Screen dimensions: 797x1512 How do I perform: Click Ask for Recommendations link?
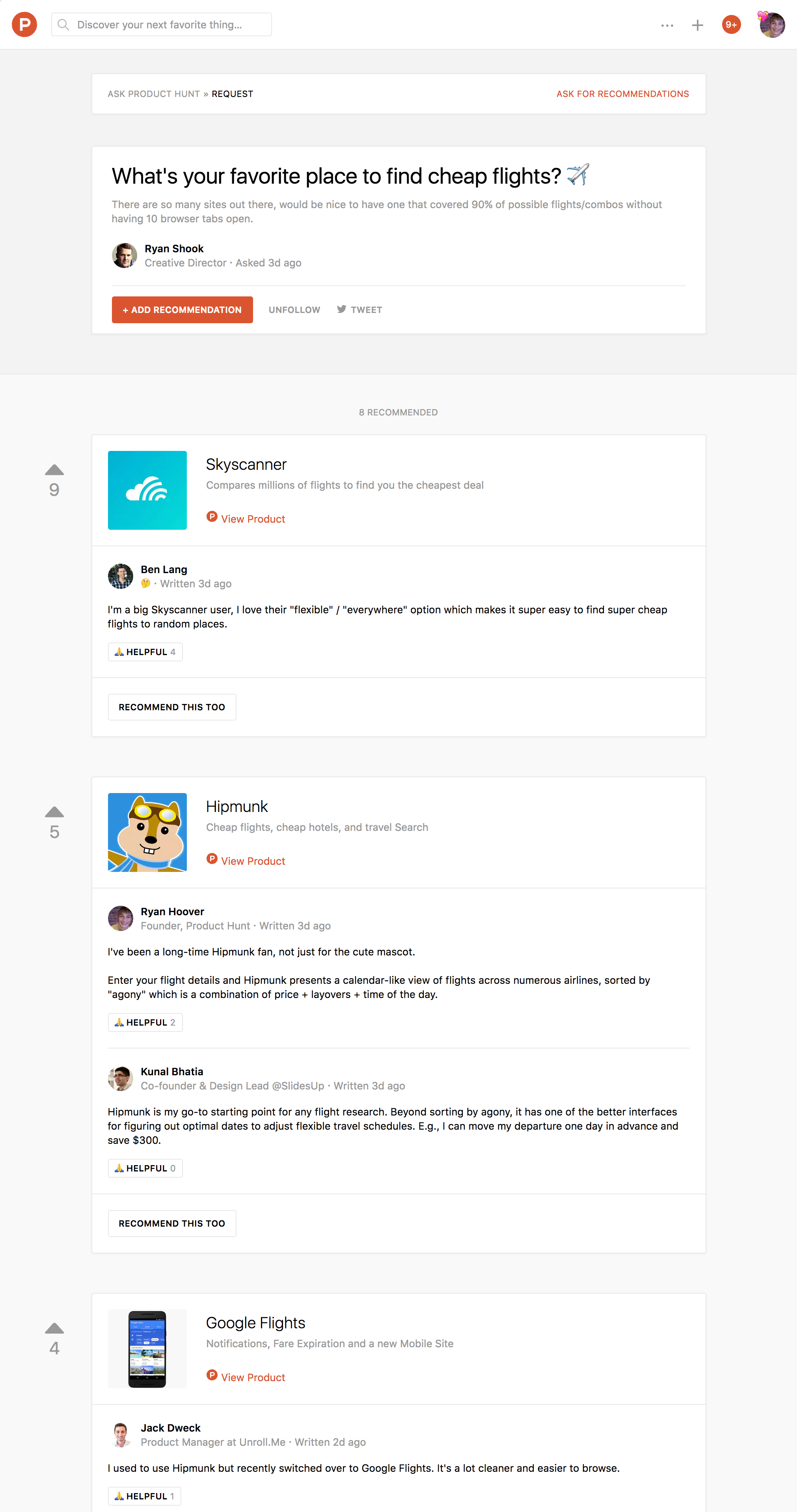click(622, 94)
